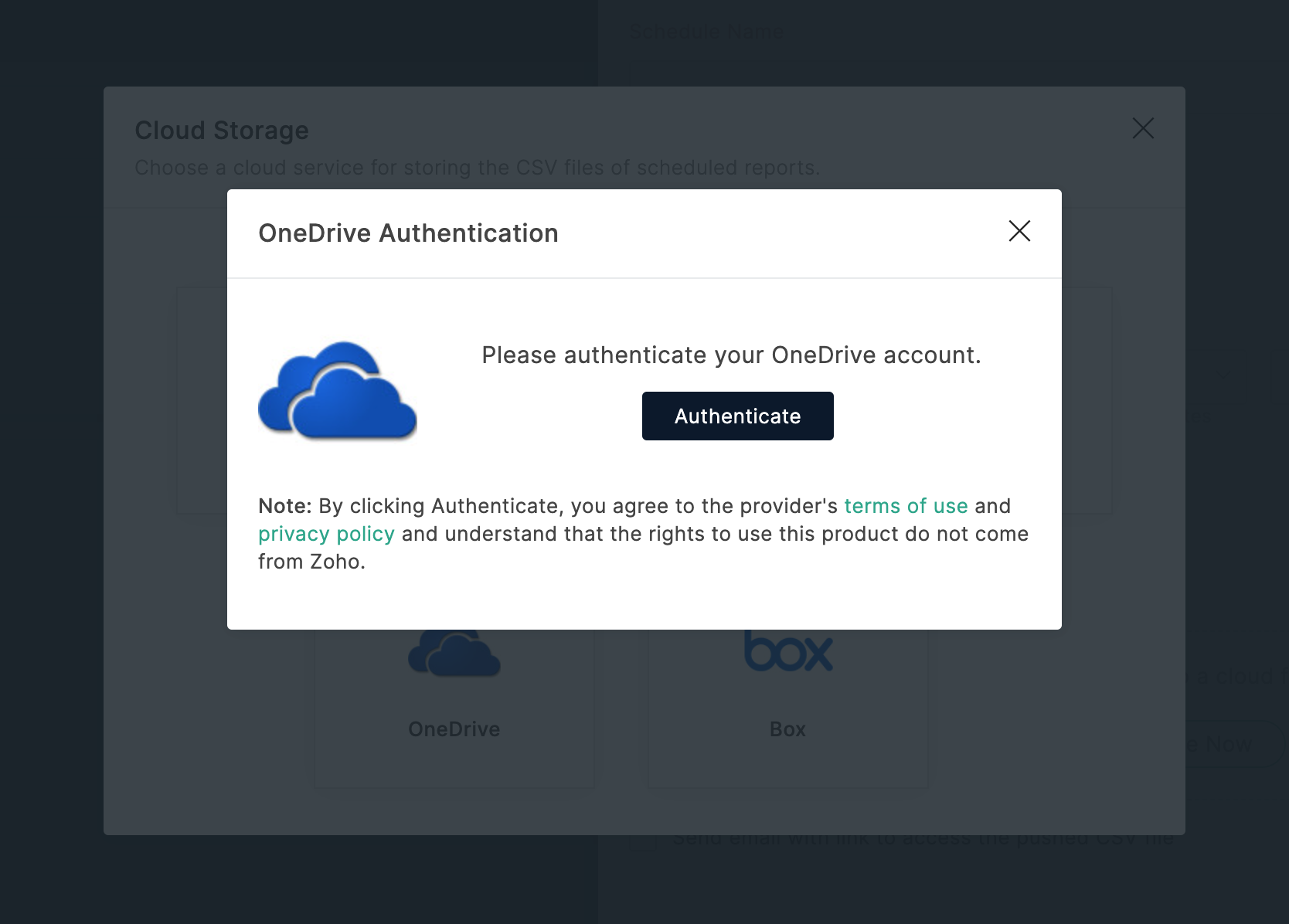Click the 'Please authenticate your OneDrive account.' text

click(731, 355)
